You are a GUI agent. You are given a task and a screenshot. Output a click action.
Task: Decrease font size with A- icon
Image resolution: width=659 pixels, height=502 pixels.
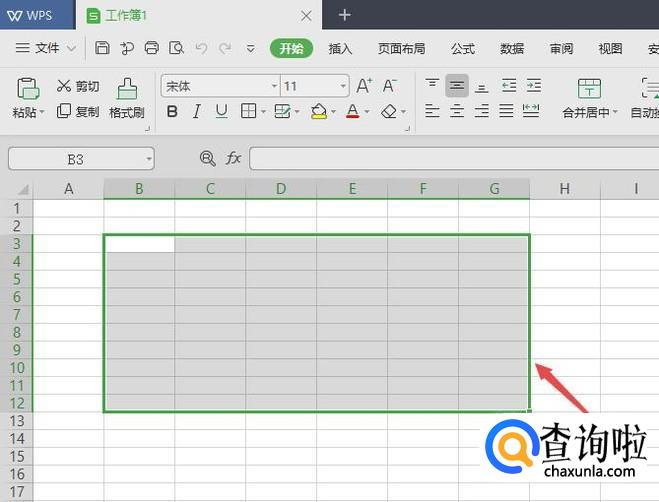tap(390, 86)
